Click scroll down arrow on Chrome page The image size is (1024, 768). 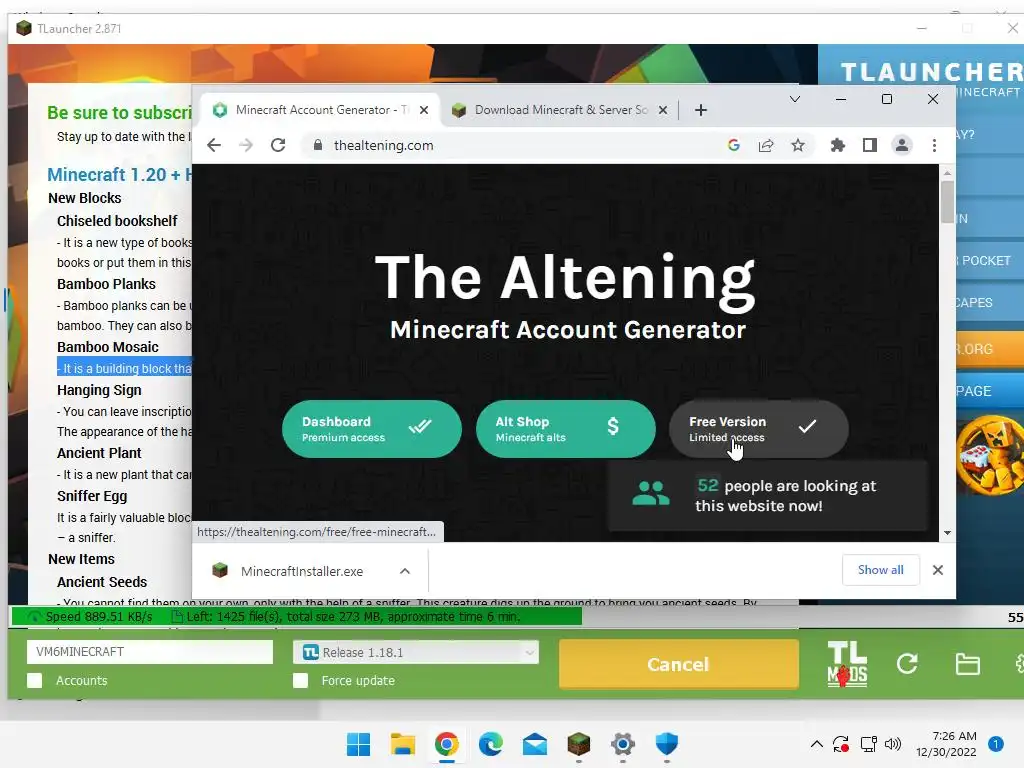click(947, 533)
